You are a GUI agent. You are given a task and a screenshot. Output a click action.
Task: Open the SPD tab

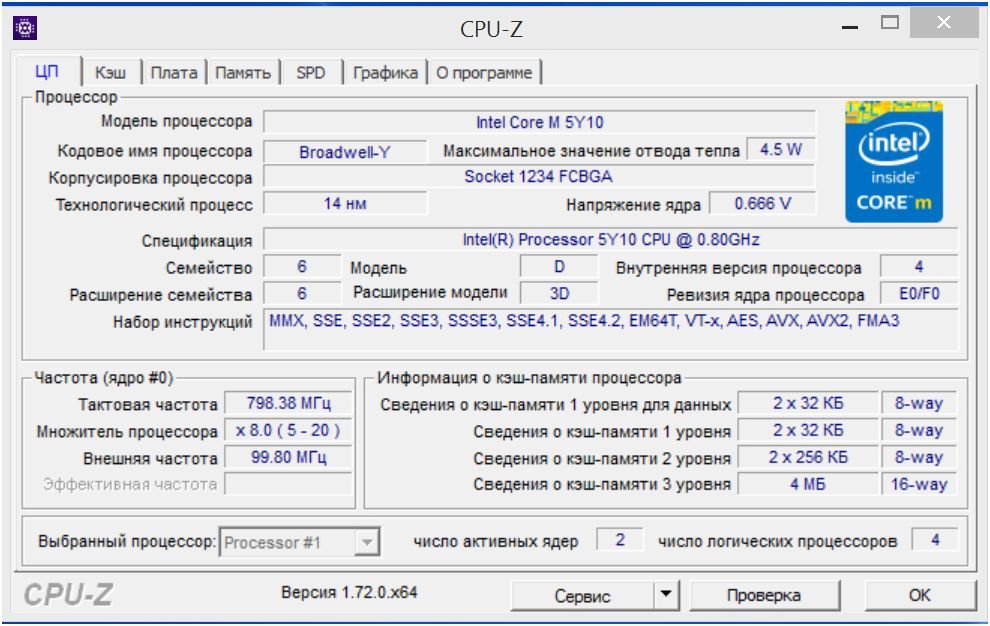[311, 72]
